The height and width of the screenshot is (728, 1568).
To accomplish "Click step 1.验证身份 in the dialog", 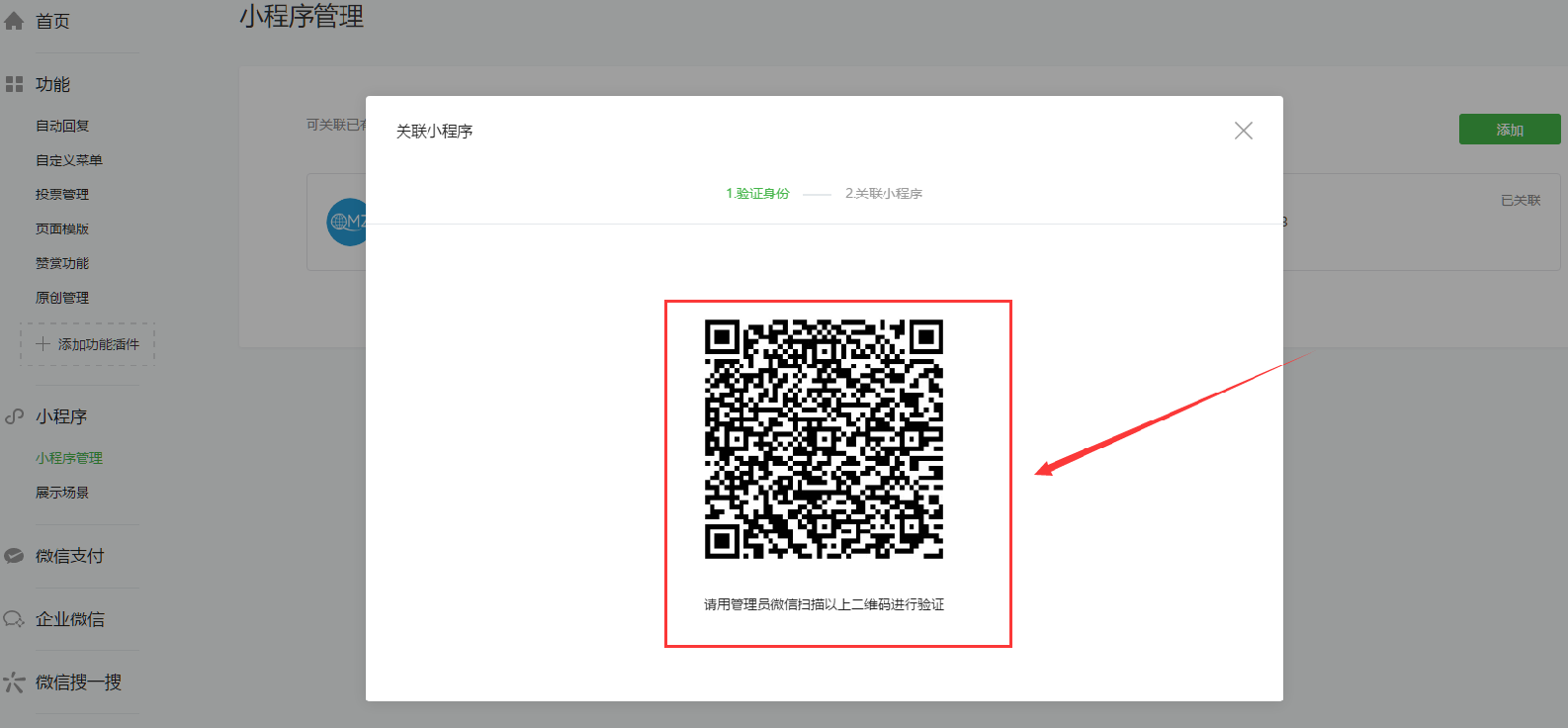I will click(x=757, y=194).
